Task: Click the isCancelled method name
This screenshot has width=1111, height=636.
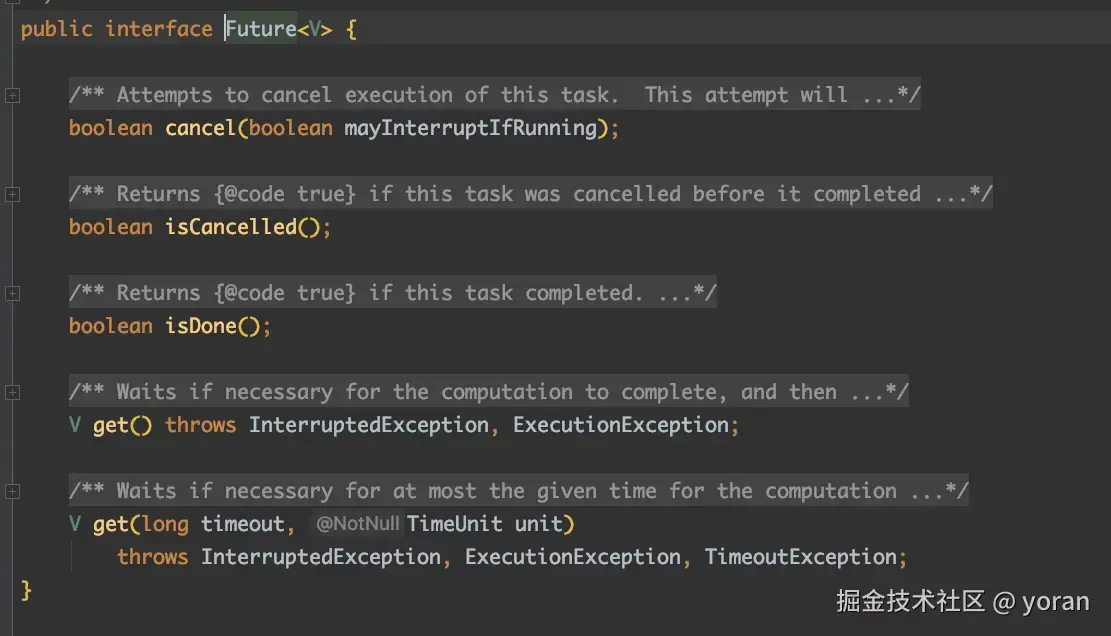Action: pos(231,227)
